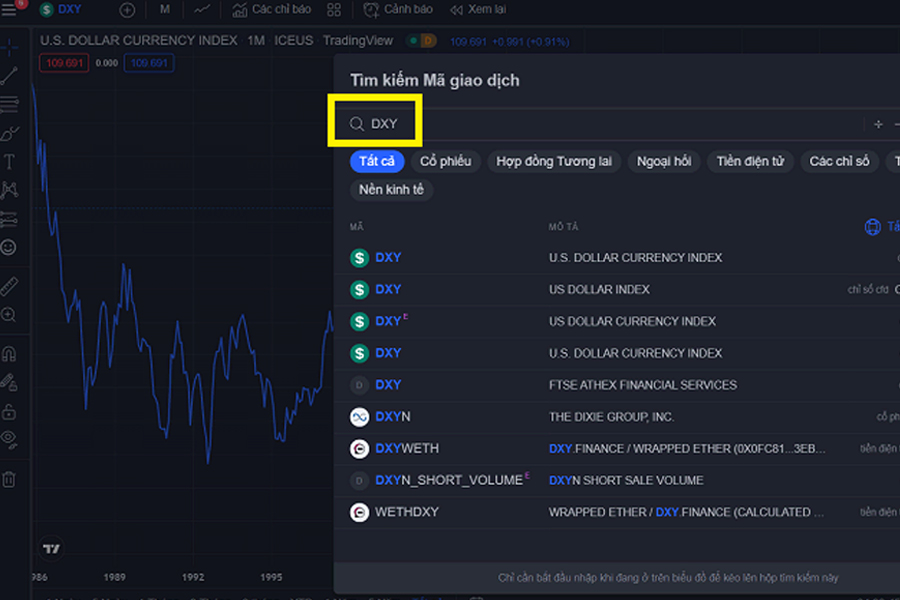Click the search magnifier icon
Image resolution: width=900 pixels, height=600 pixels.
[356, 124]
